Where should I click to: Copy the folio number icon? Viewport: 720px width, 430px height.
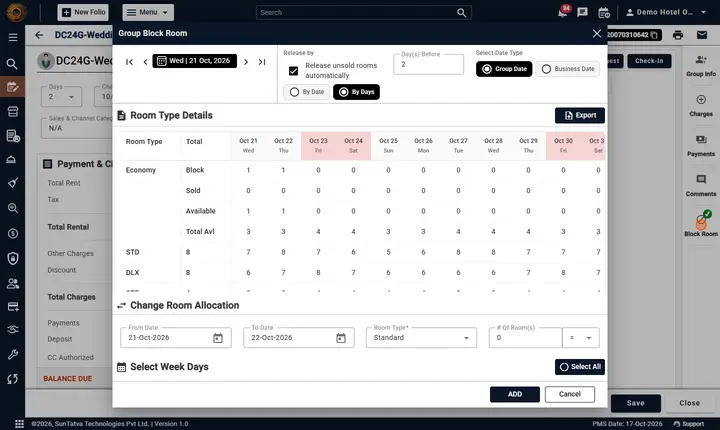[654, 35]
